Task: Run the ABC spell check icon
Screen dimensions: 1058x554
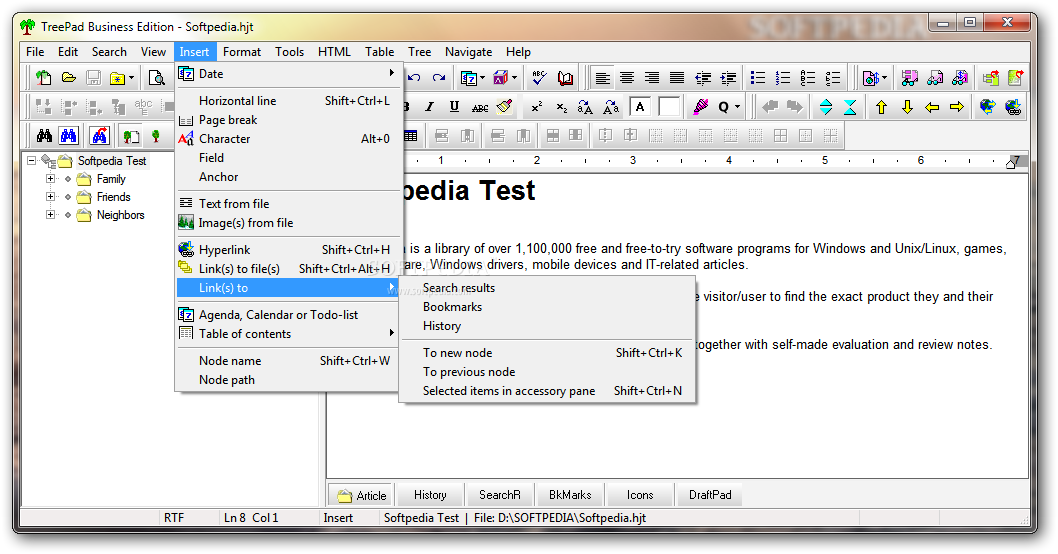Action: coord(538,78)
